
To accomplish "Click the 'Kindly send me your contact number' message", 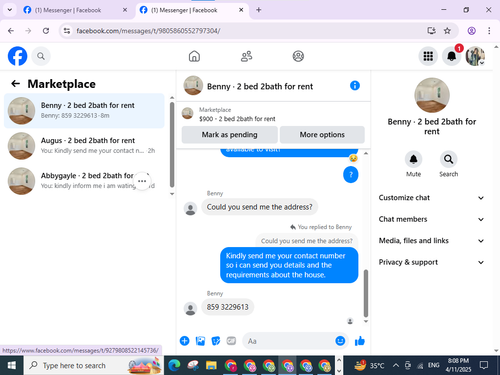I will pyautogui.click(x=289, y=265).
